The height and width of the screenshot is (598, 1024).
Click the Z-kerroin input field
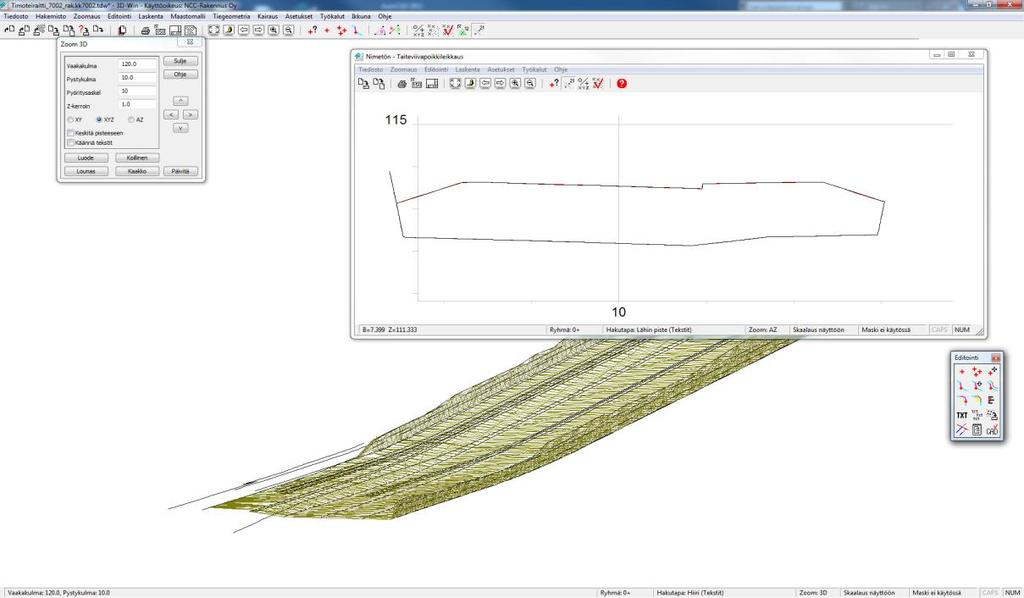point(138,104)
